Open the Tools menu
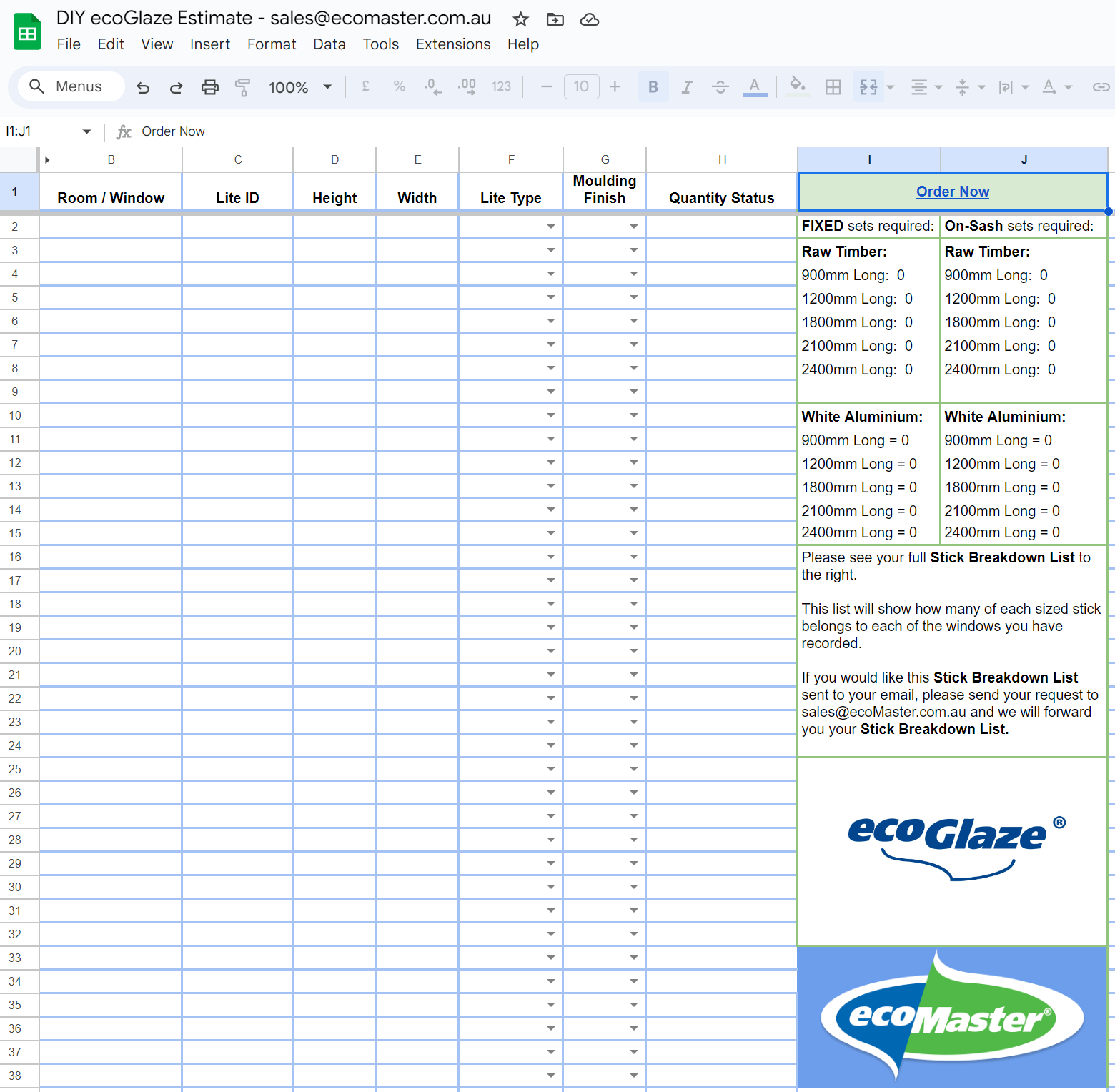 (381, 44)
